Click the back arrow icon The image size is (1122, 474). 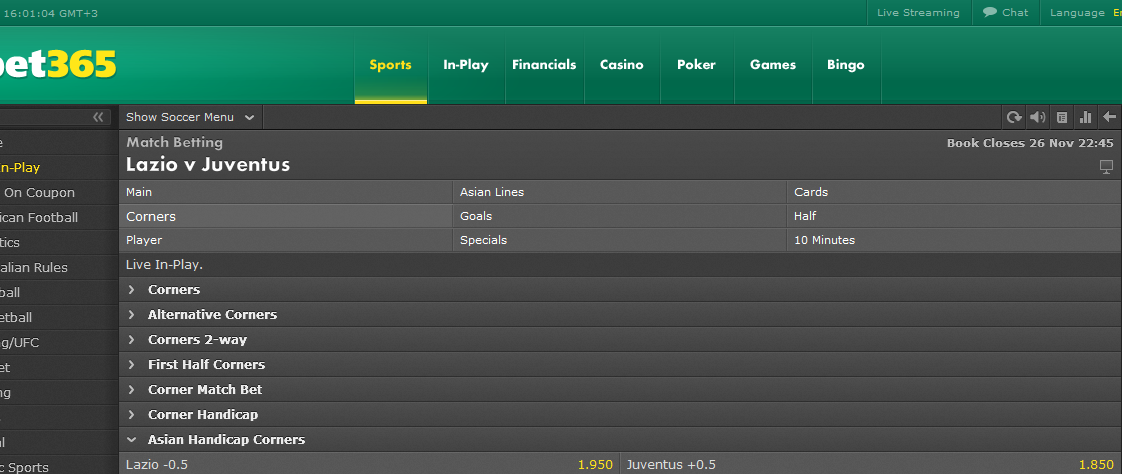click(x=1109, y=117)
